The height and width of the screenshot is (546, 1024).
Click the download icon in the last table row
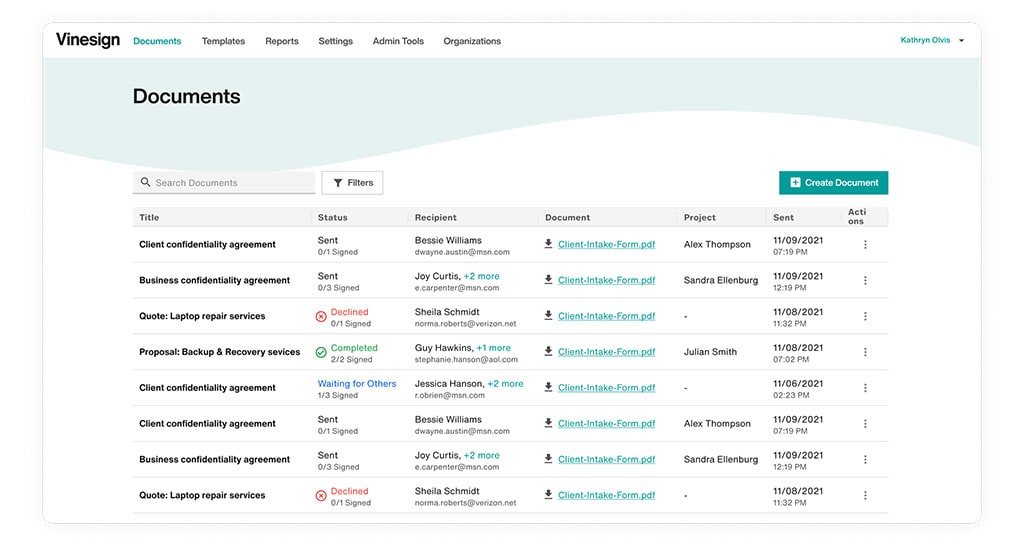point(548,495)
